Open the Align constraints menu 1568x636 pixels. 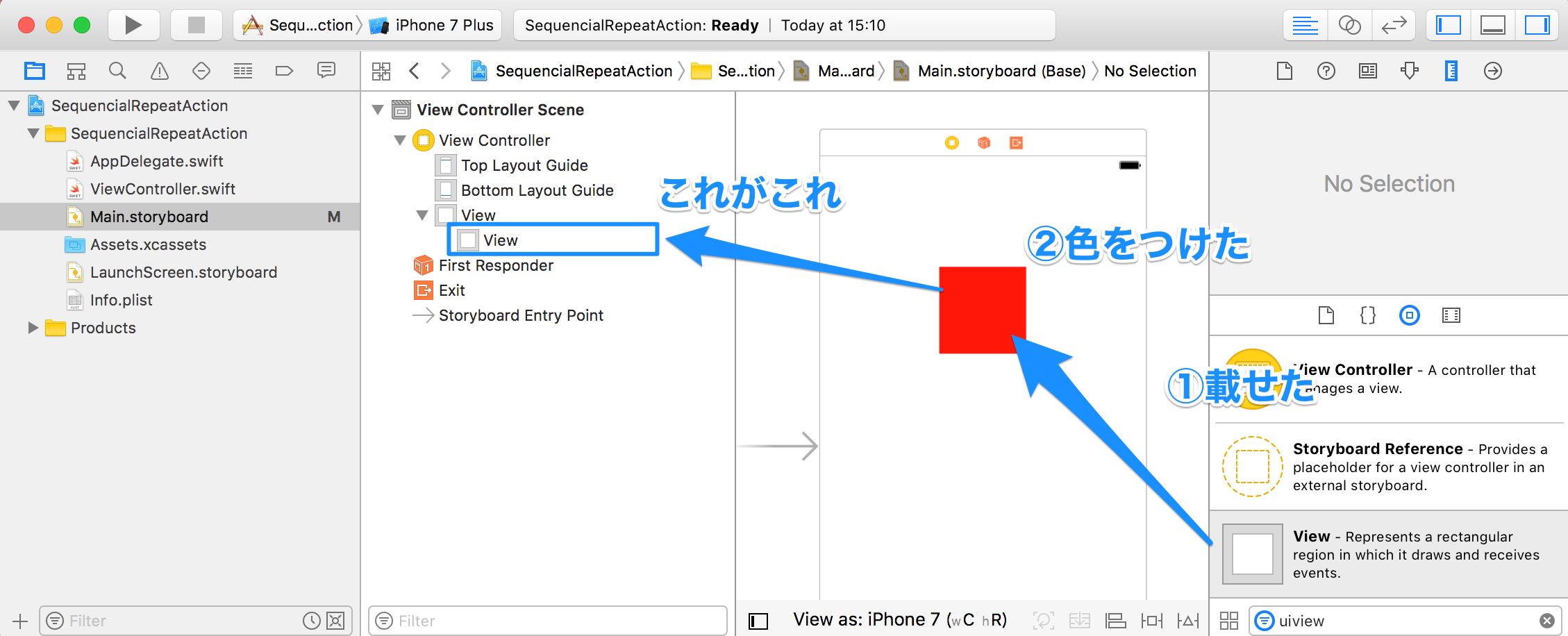pyautogui.click(x=1116, y=621)
